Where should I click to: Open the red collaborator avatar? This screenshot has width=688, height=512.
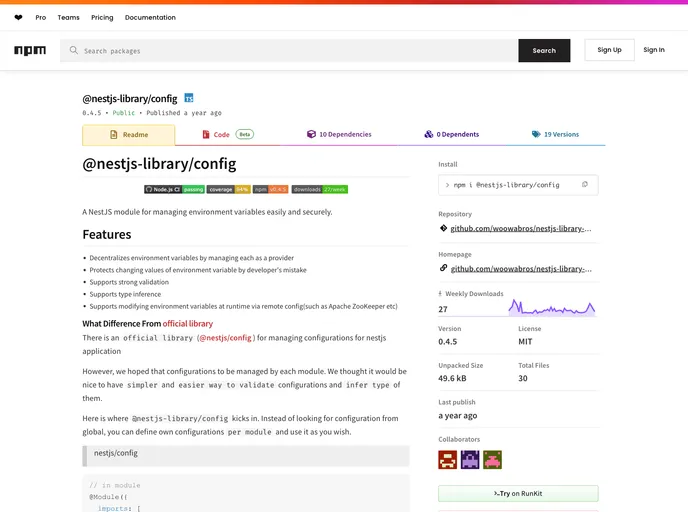448,460
